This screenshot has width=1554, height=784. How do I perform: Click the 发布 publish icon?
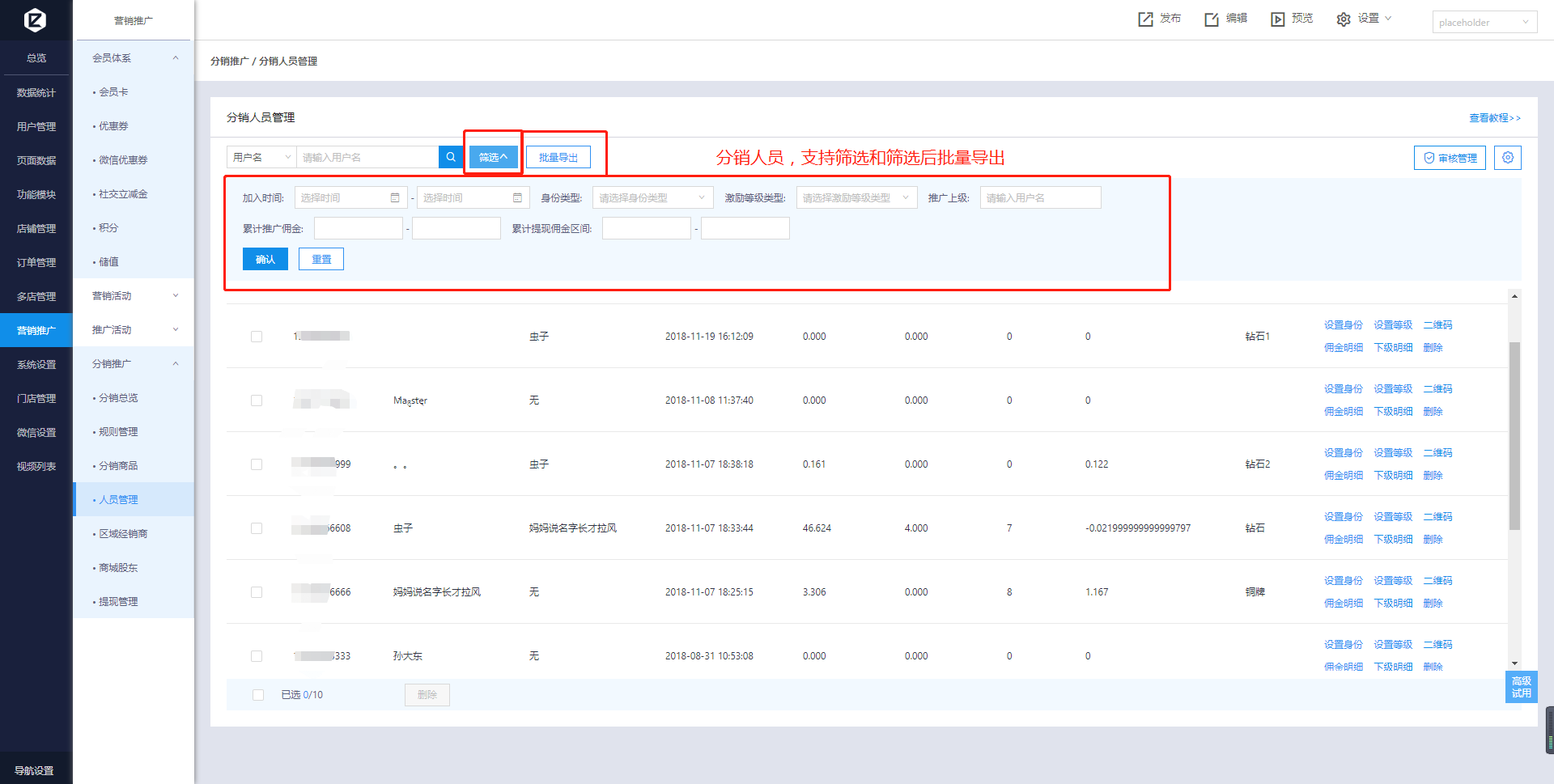click(1145, 19)
